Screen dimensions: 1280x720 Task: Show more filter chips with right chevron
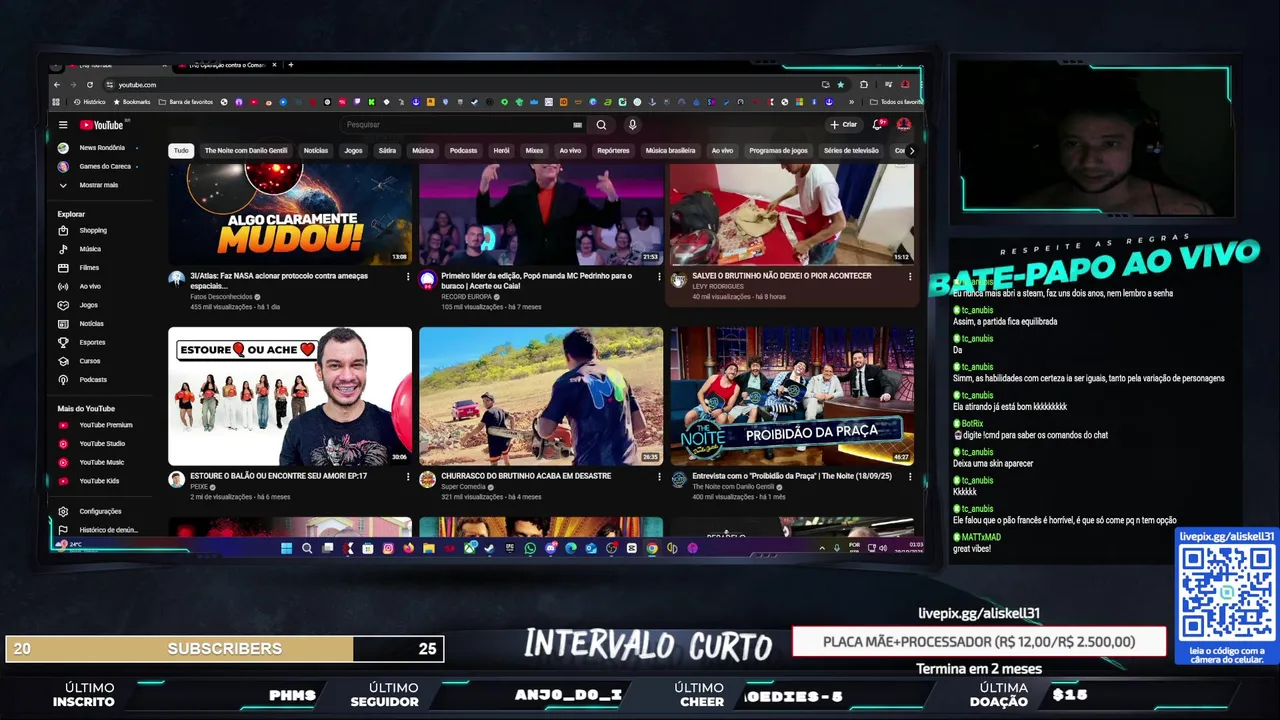(911, 151)
